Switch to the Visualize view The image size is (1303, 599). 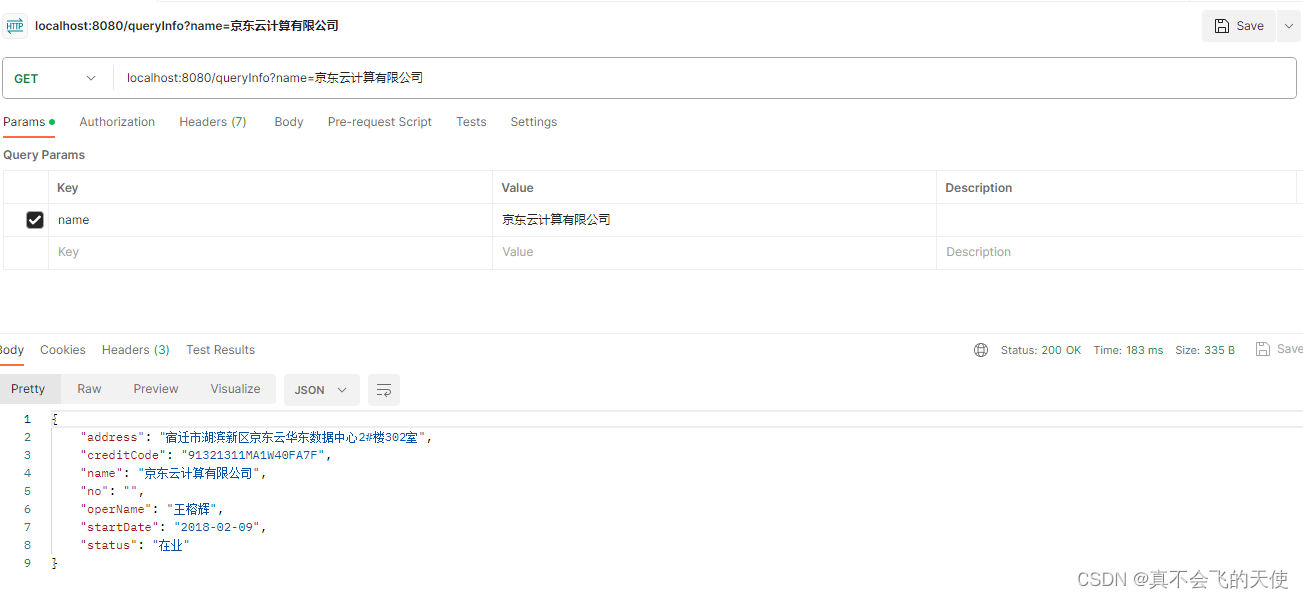(x=235, y=389)
